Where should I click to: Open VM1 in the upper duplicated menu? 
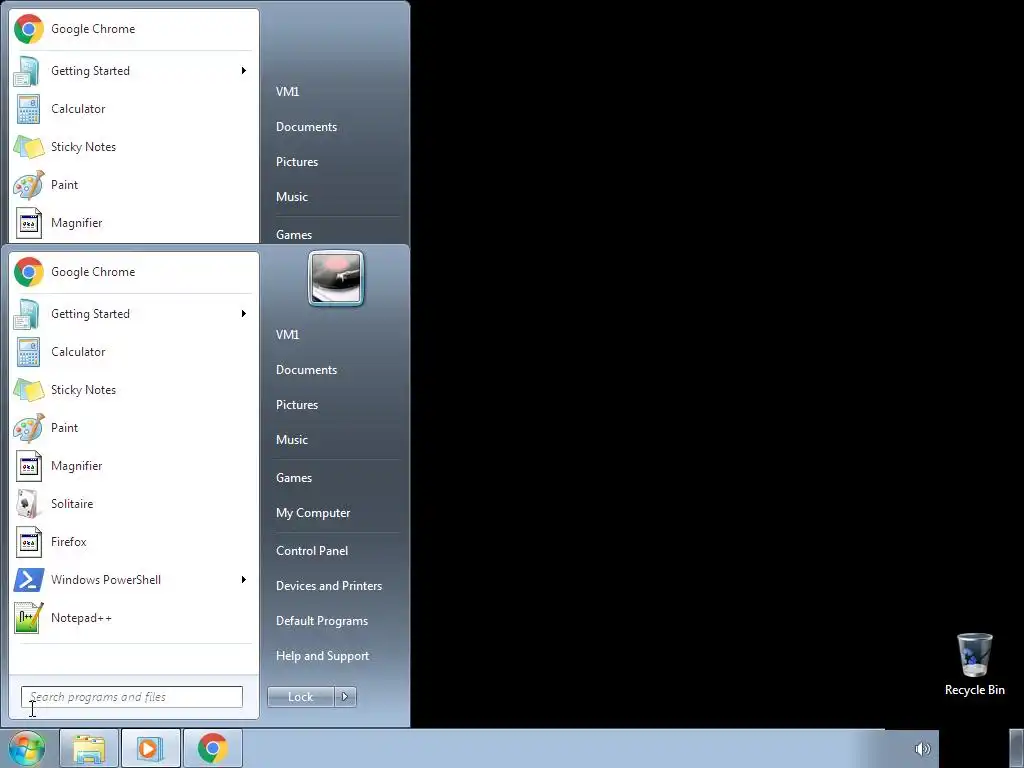pyautogui.click(x=287, y=91)
